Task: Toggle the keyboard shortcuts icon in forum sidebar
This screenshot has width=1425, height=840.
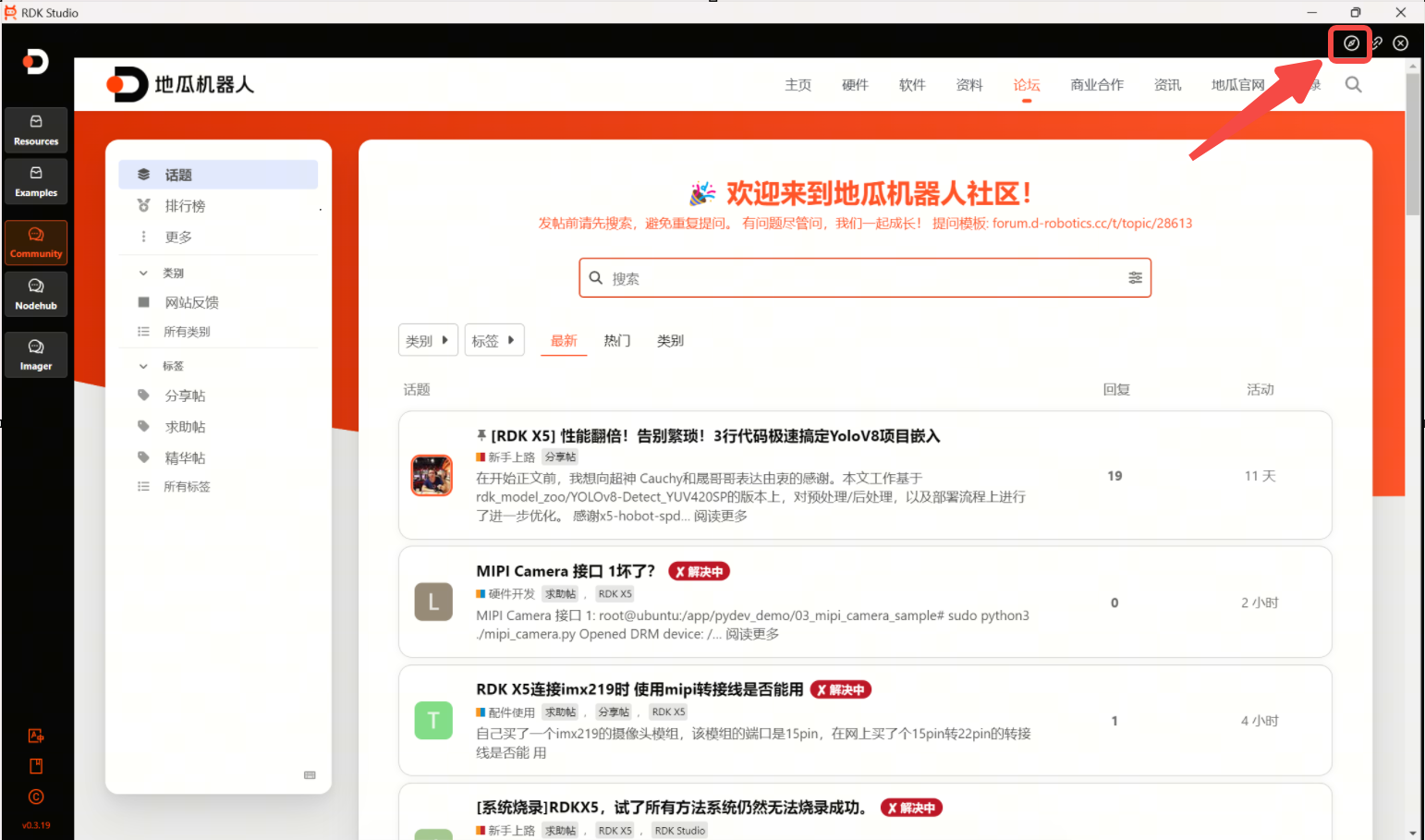Action: pos(310,775)
